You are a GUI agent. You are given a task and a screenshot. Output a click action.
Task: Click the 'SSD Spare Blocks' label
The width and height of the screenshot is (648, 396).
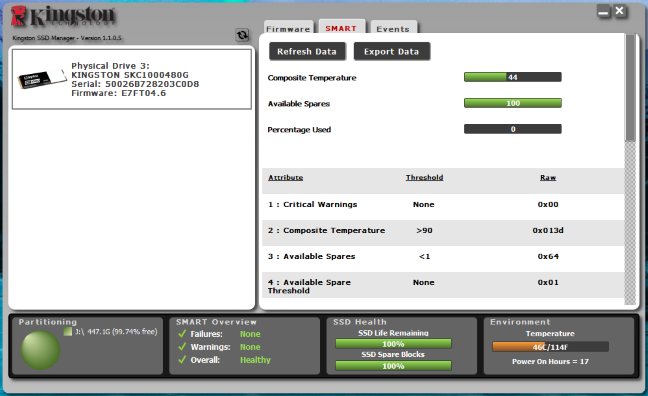pos(393,354)
